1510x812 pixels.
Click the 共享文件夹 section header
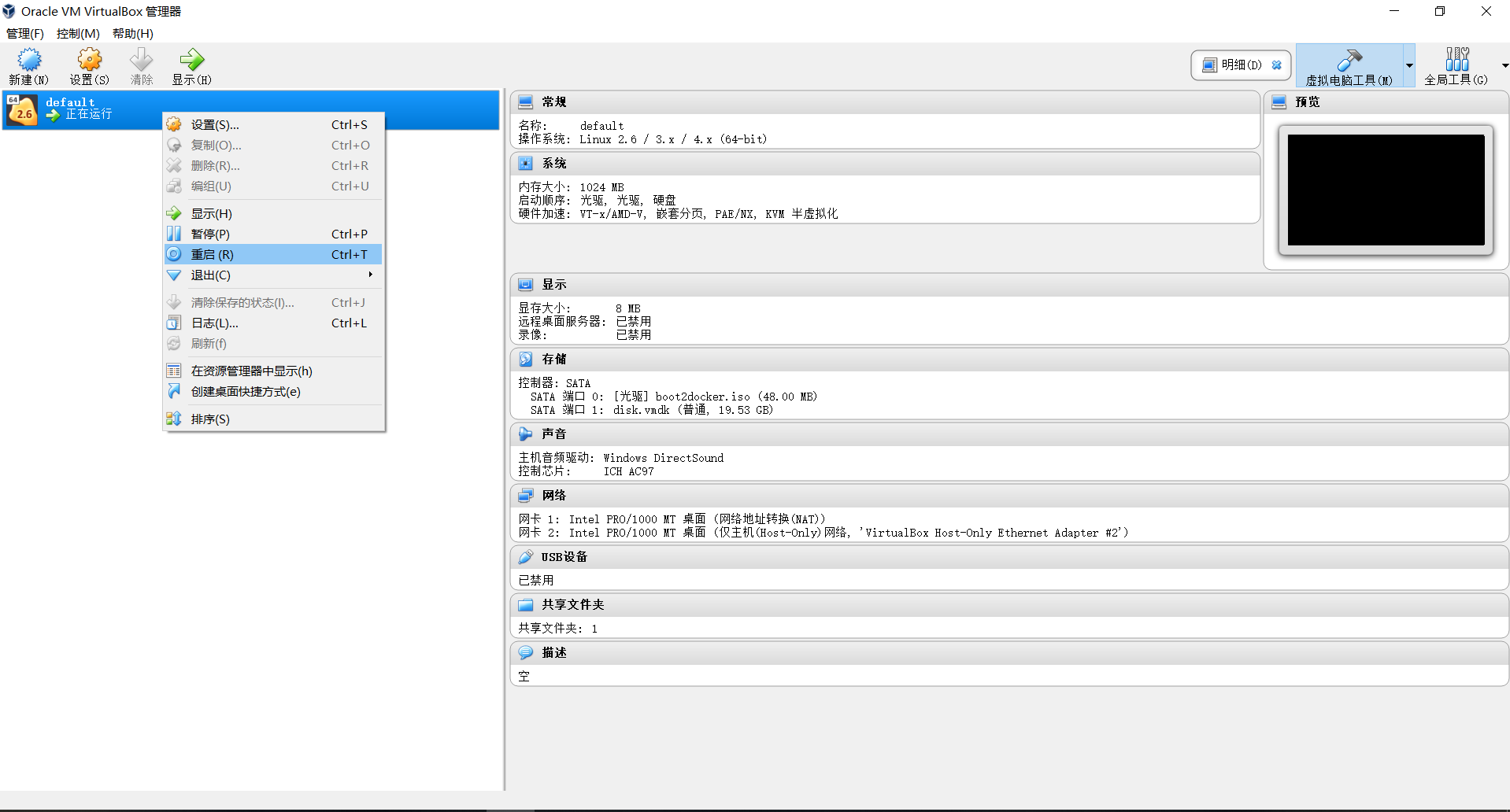click(1009, 605)
